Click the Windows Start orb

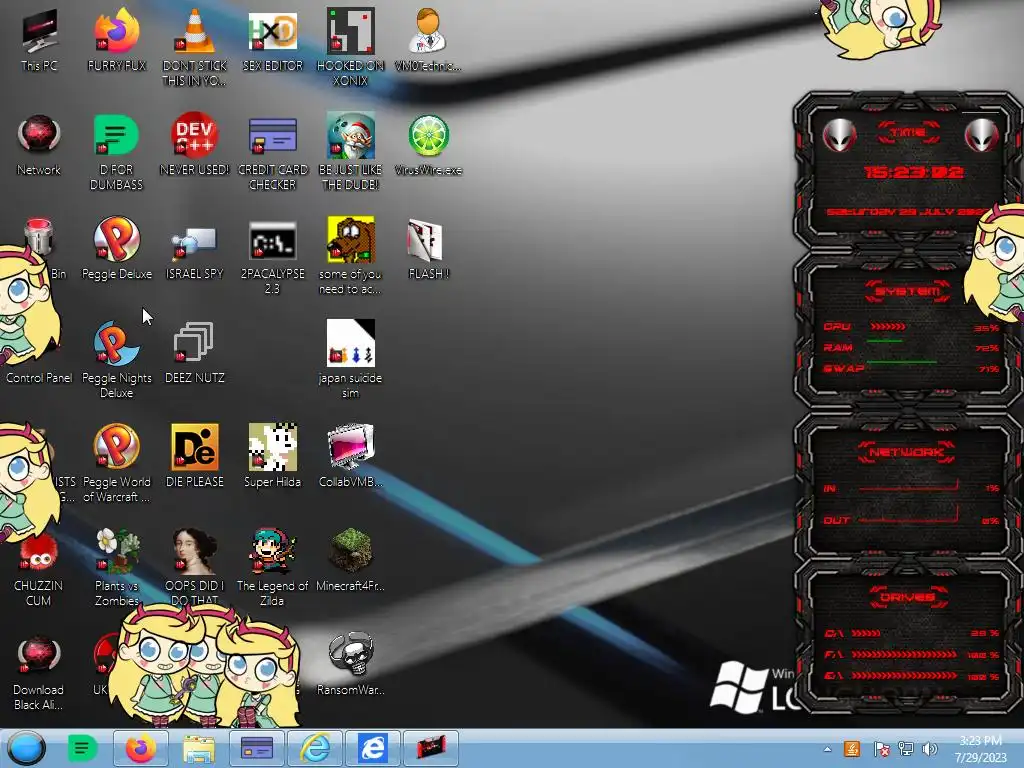26,748
